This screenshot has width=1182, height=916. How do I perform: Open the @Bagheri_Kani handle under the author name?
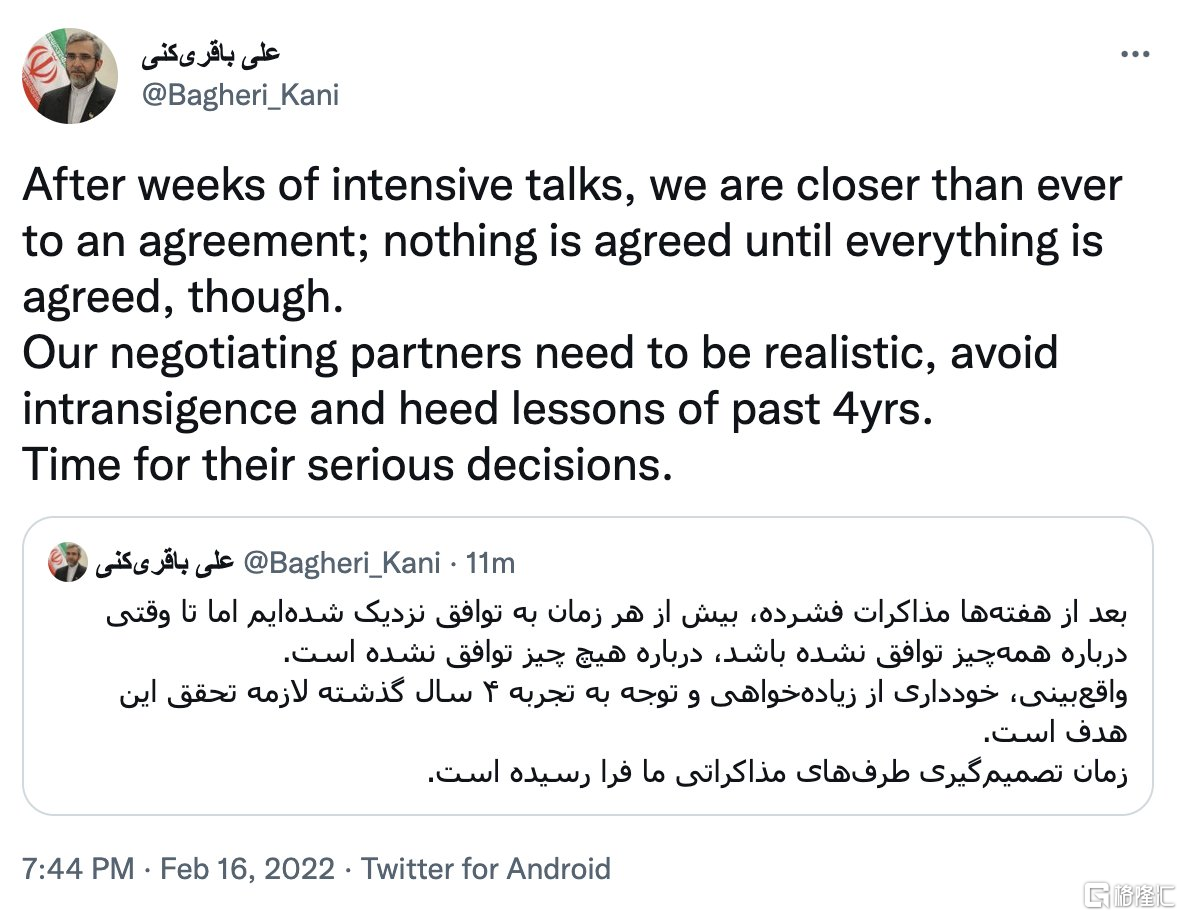[240, 95]
